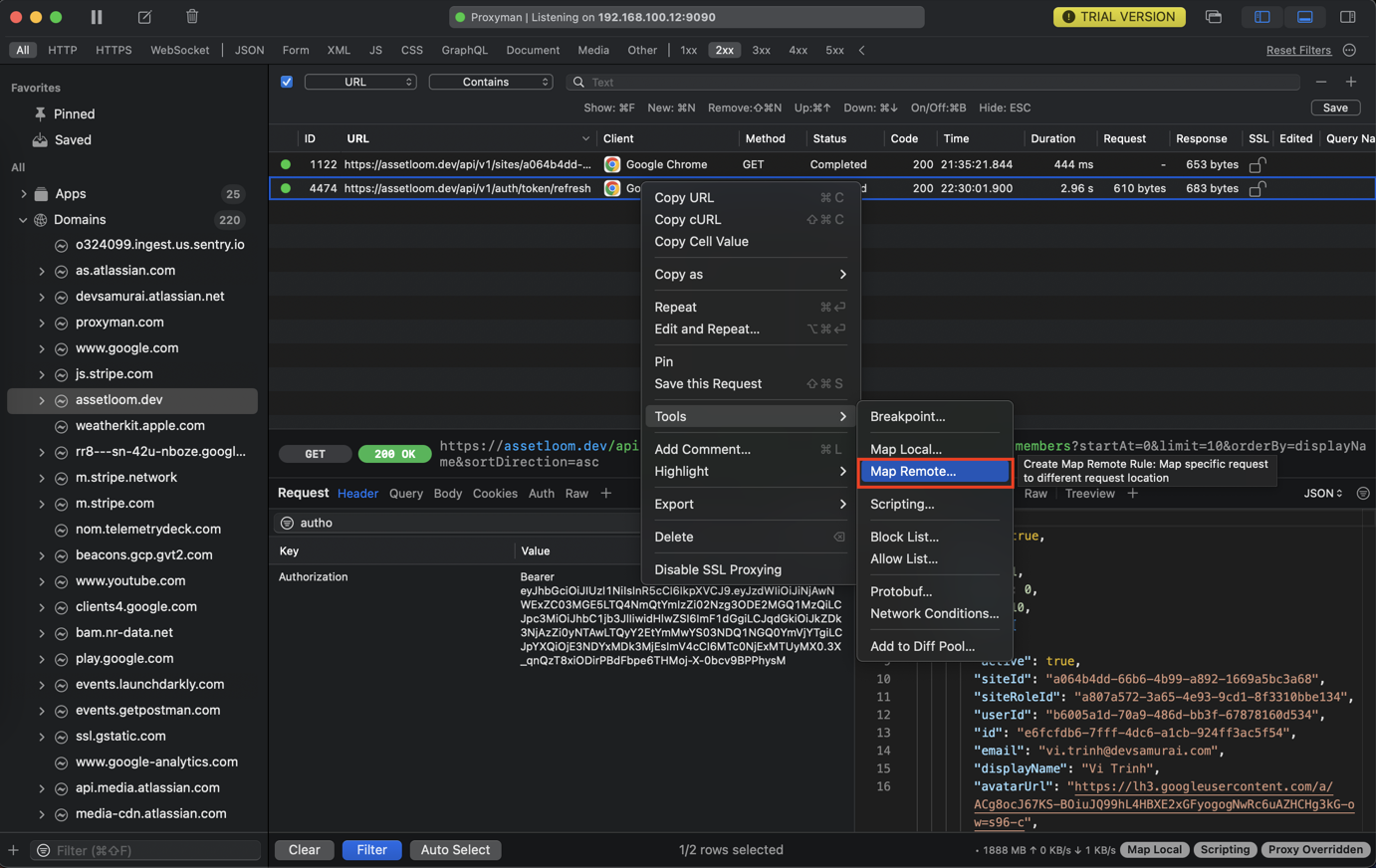
Task: Click the Map Local status badge
Action: pyautogui.click(x=1154, y=850)
